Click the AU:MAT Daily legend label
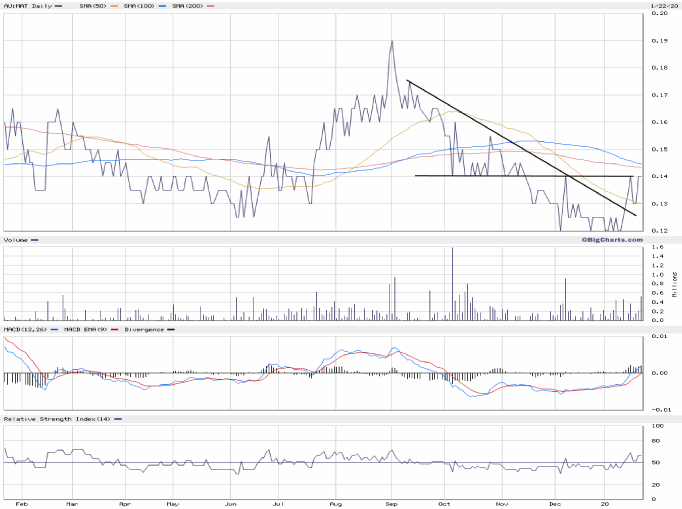Image resolution: width=682 pixels, height=509 pixels. [x=25, y=7]
